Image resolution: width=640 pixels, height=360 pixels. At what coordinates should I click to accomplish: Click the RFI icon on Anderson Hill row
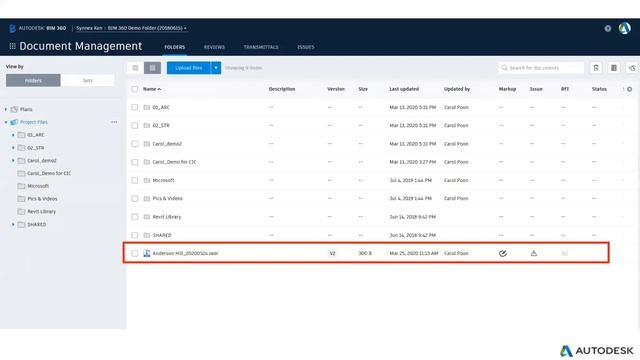pyautogui.click(x=564, y=253)
